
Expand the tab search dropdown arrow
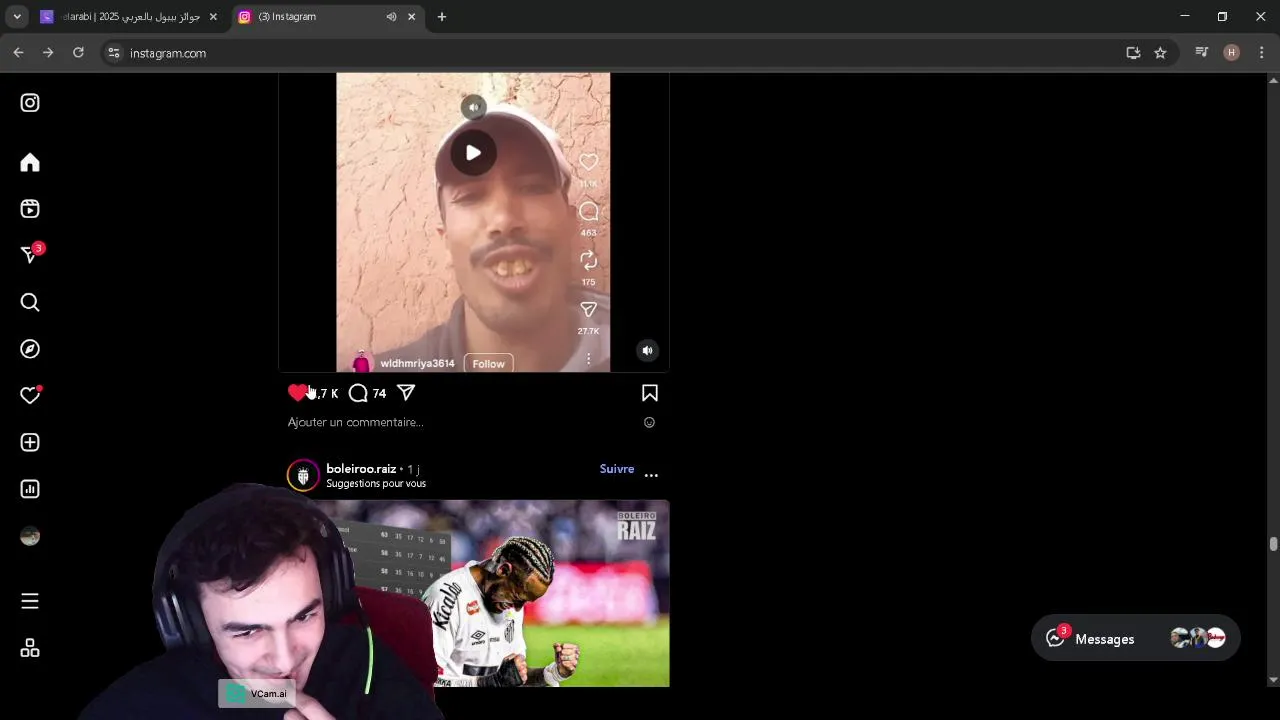pos(17,17)
